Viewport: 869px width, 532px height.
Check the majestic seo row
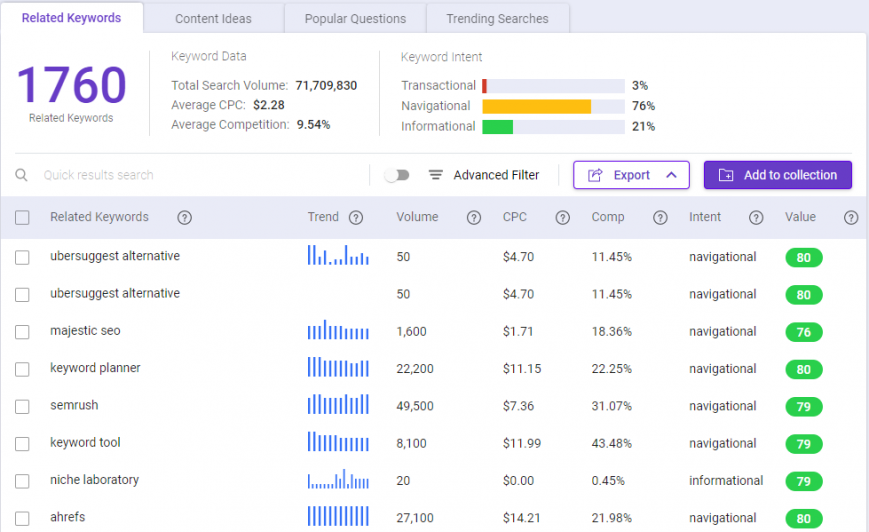pos(22,332)
